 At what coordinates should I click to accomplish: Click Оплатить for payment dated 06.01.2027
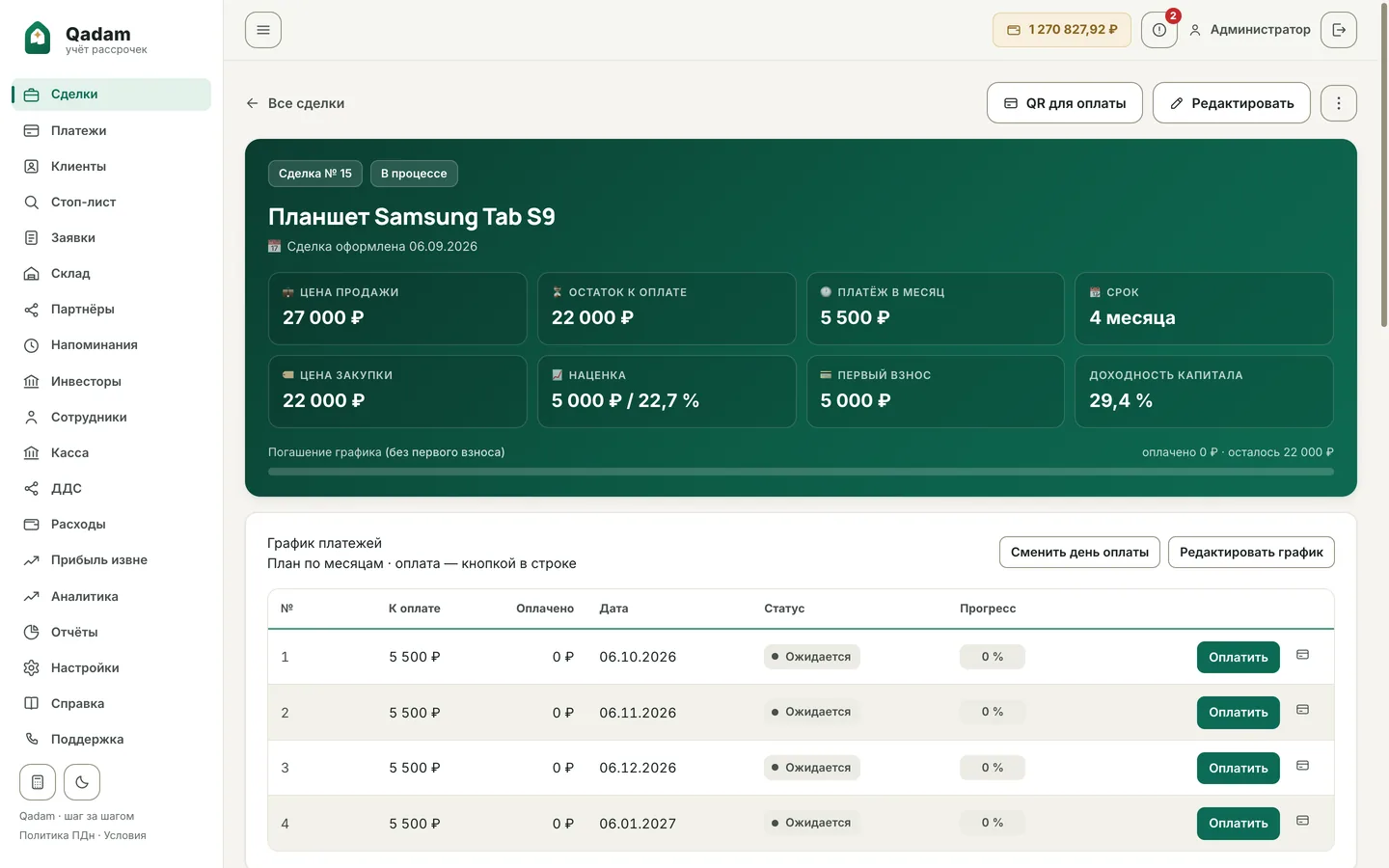1239,824
